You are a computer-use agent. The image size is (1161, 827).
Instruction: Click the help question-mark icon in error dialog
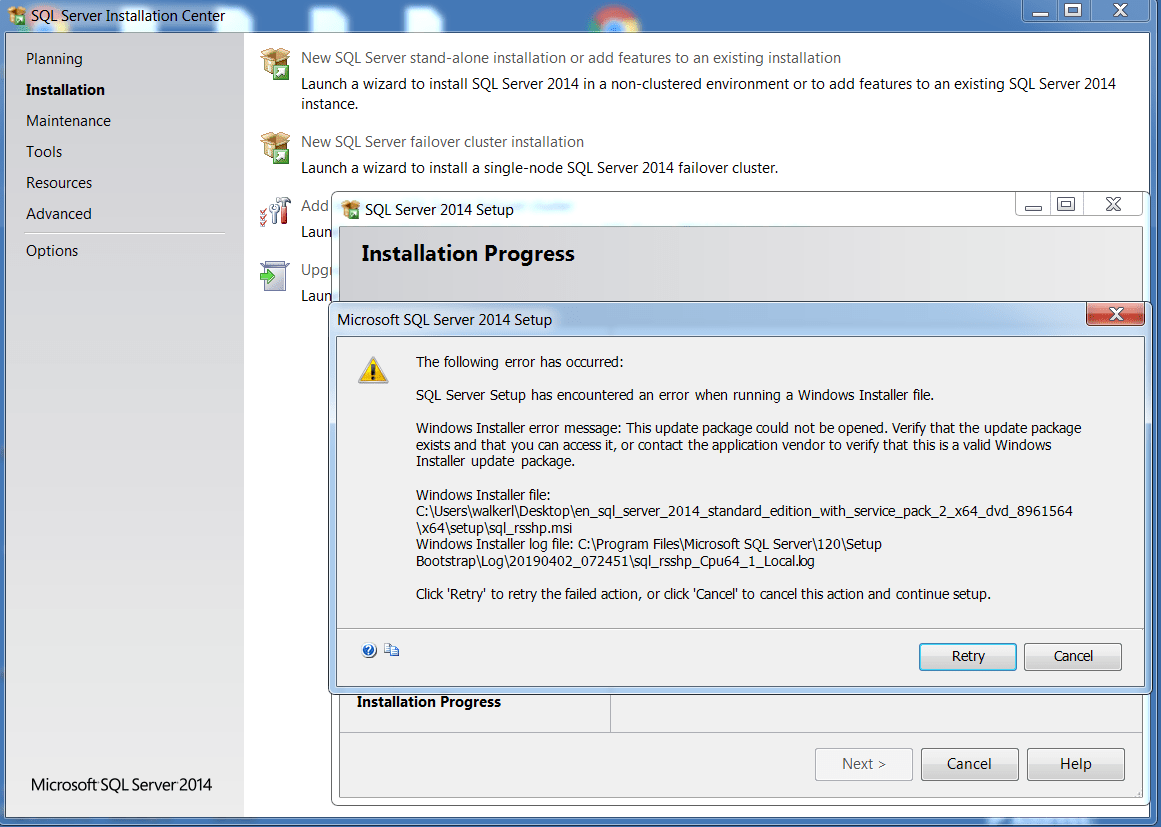pos(369,650)
